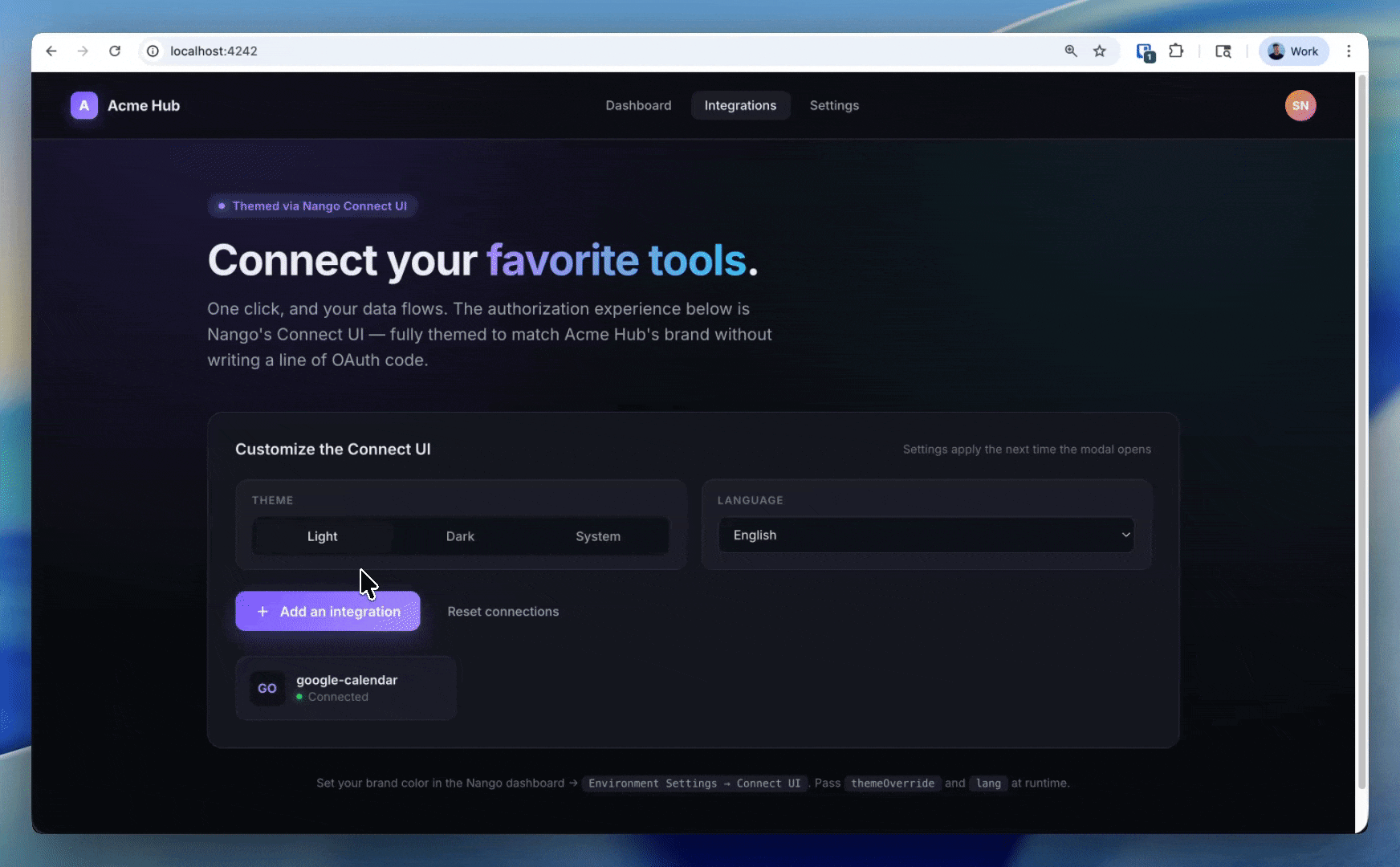The width and height of the screenshot is (1400, 867).
Task: Click the Acme Hub brand name
Action: tap(144, 105)
